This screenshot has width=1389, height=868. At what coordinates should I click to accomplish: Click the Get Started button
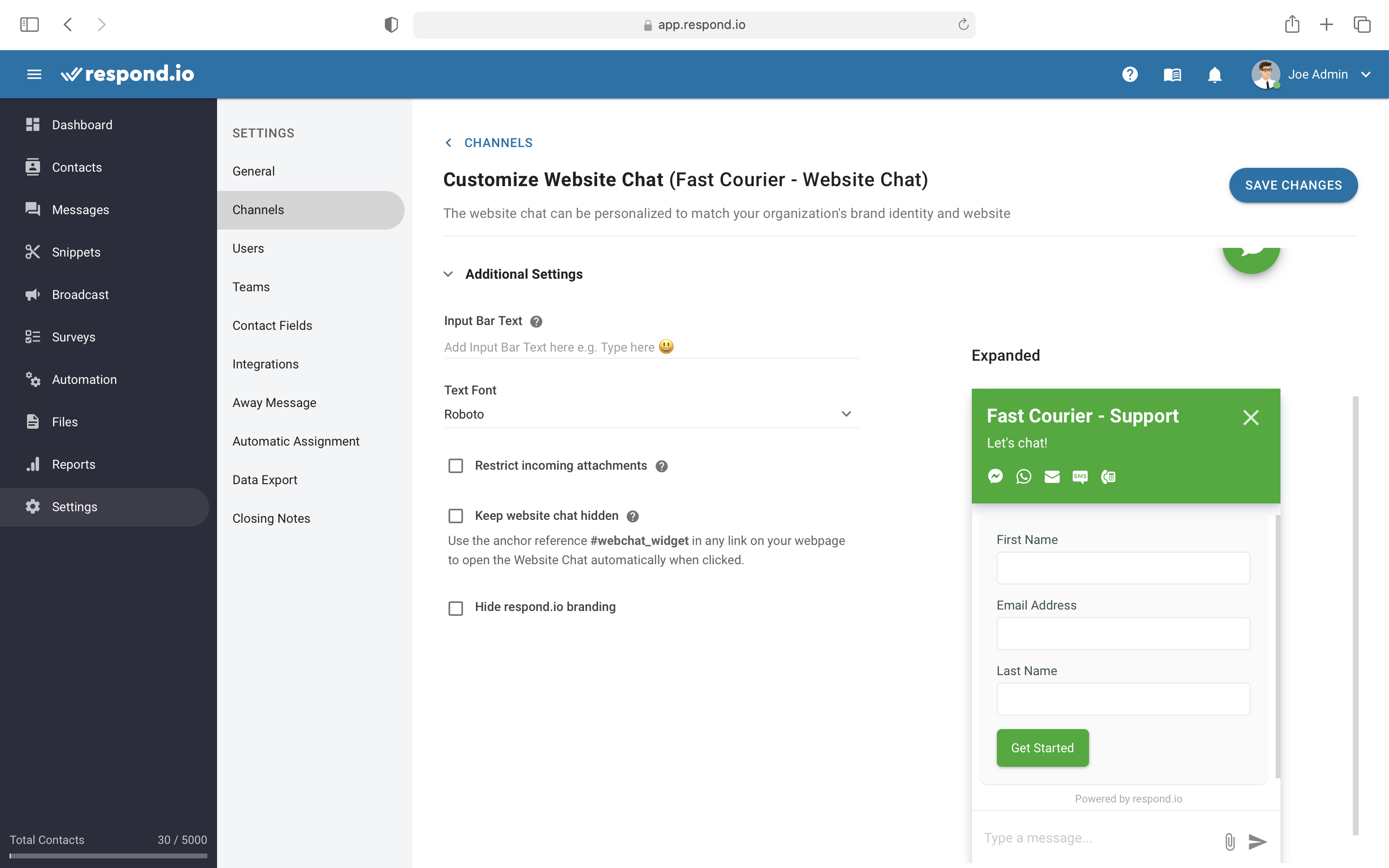tap(1042, 748)
